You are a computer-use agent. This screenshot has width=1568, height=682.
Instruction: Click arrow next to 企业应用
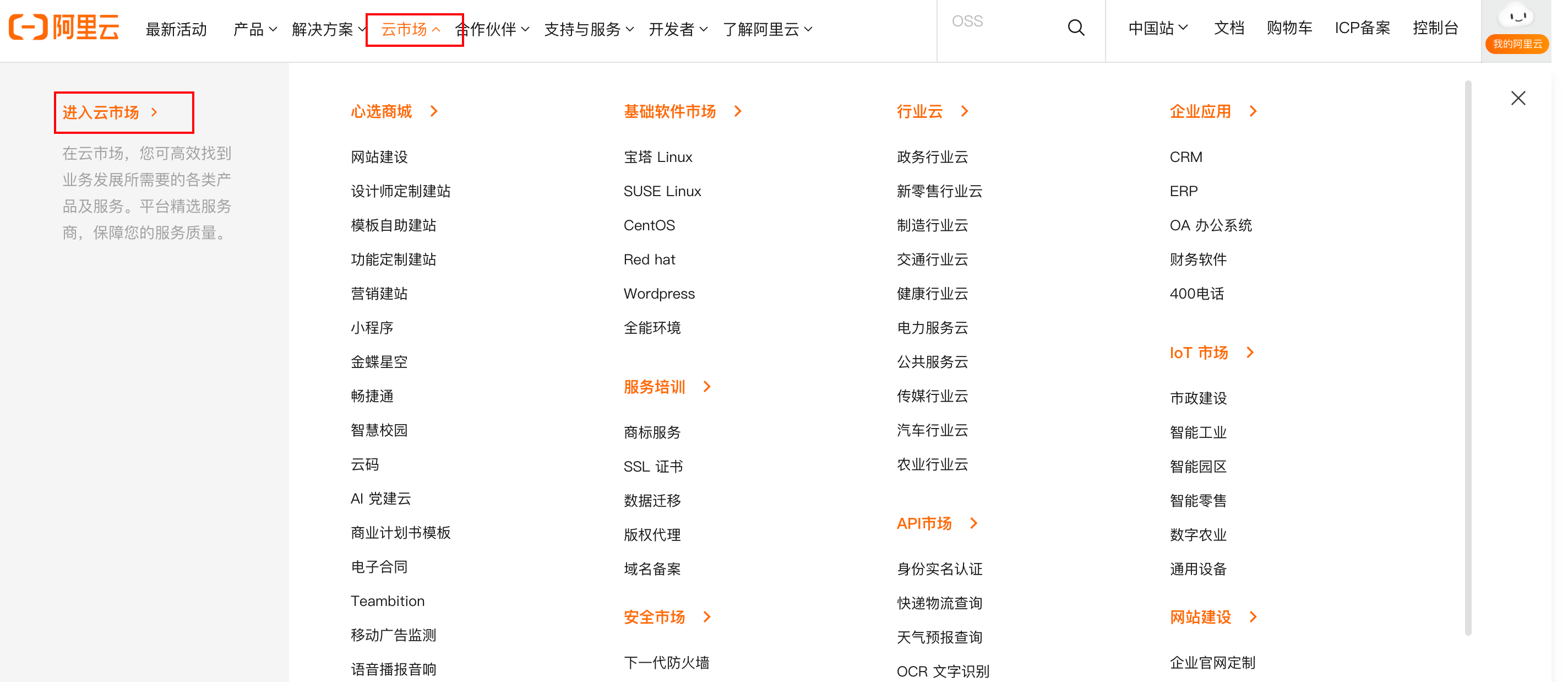click(x=1253, y=111)
